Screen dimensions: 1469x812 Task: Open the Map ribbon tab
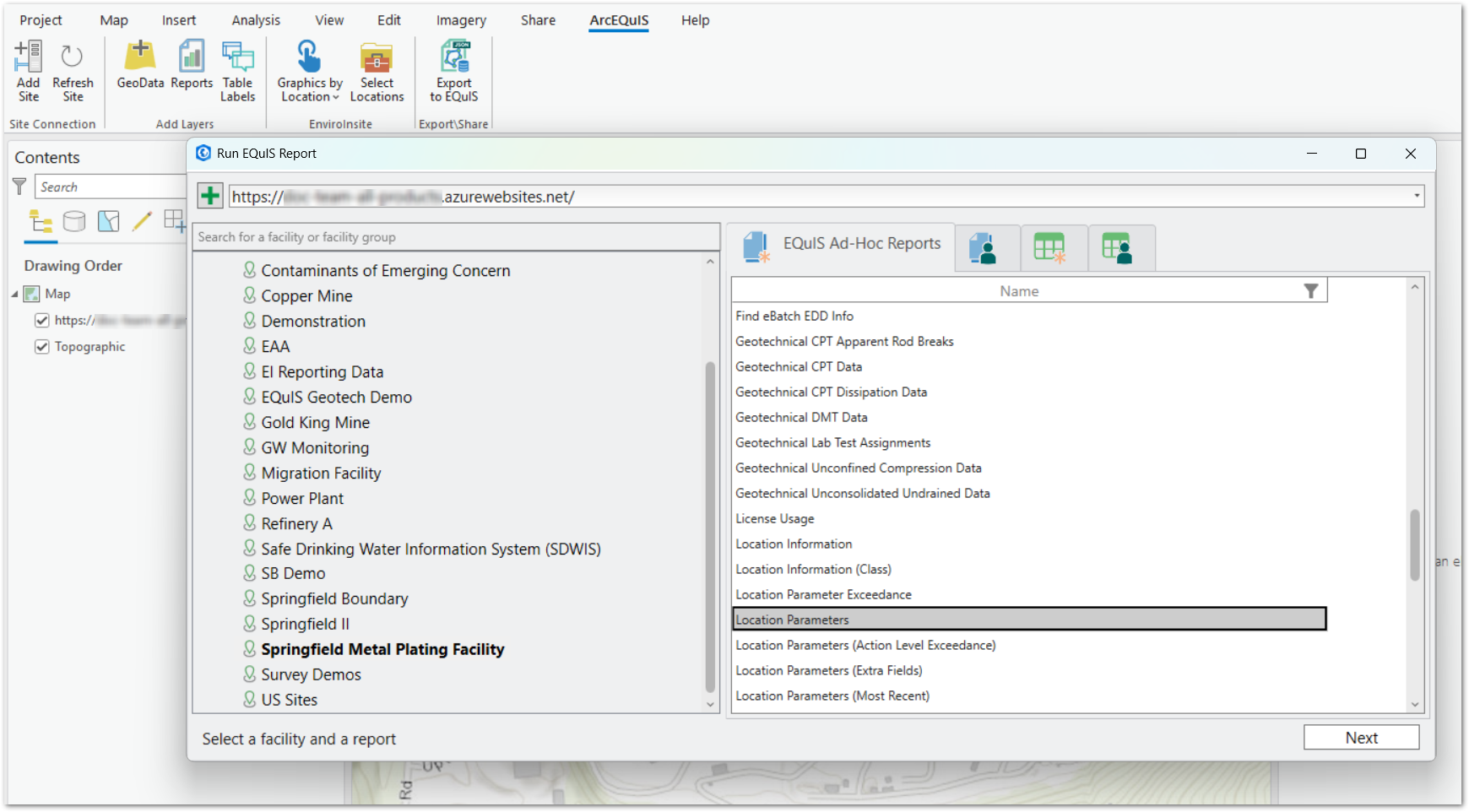point(114,20)
